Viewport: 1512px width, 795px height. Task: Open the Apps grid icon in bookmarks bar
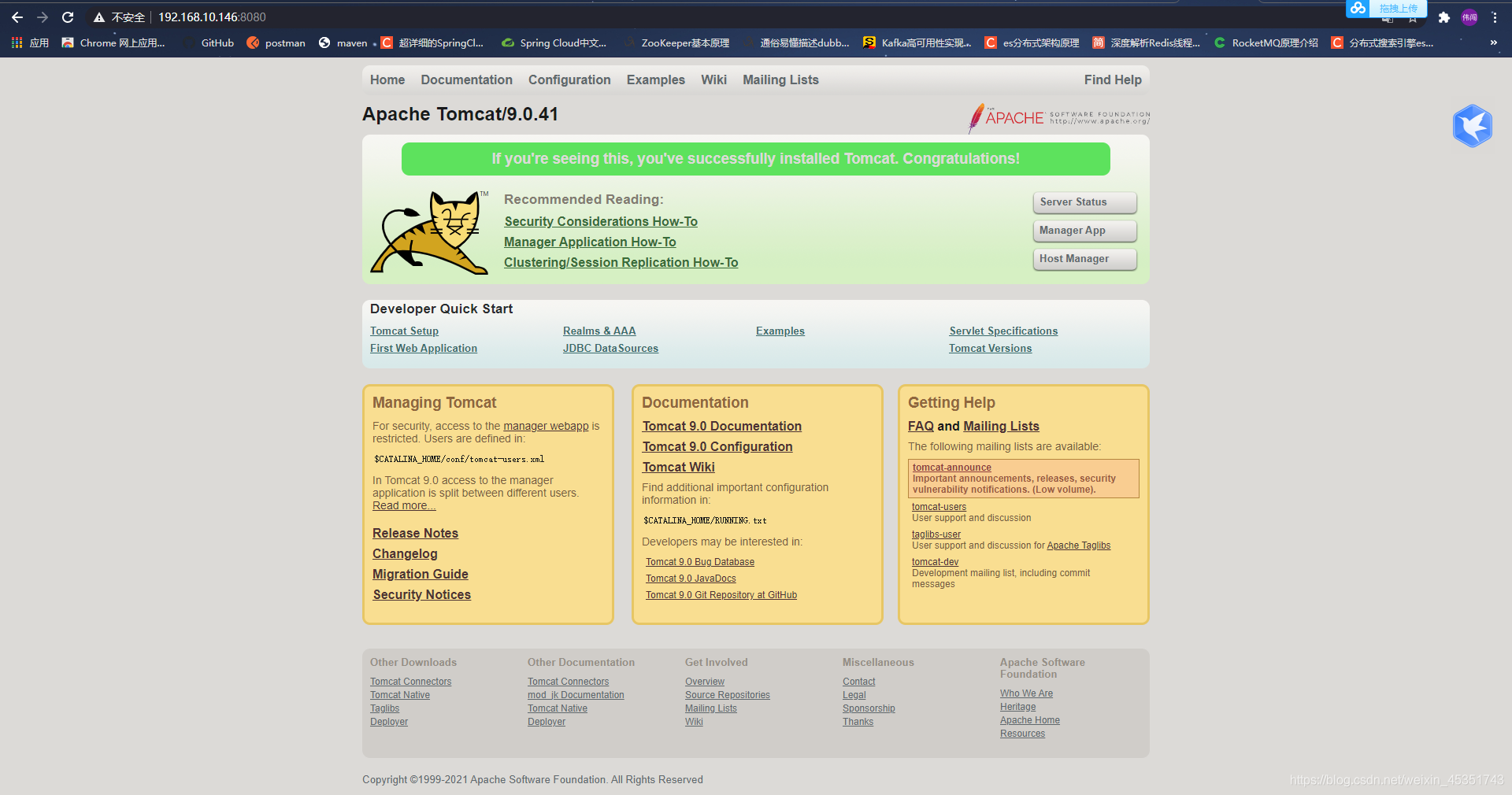click(17, 43)
